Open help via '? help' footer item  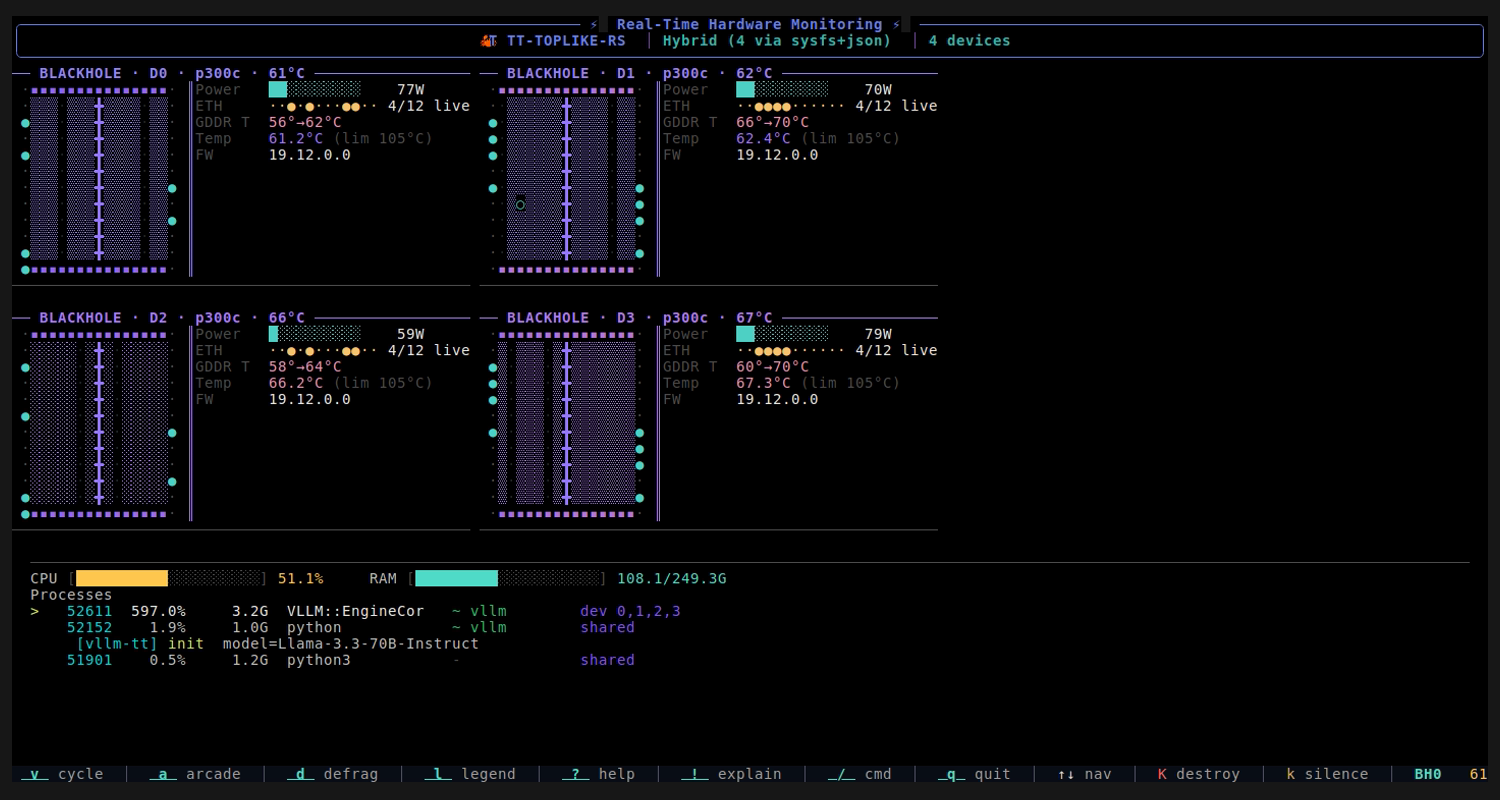point(598,774)
